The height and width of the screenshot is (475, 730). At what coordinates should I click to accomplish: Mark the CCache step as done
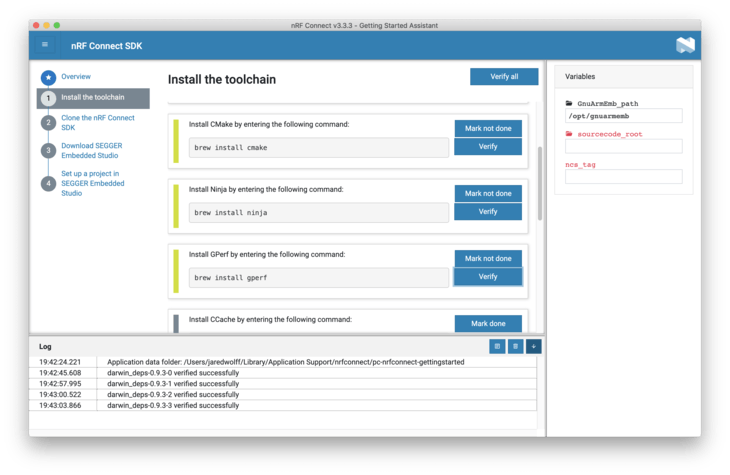tap(488, 323)
